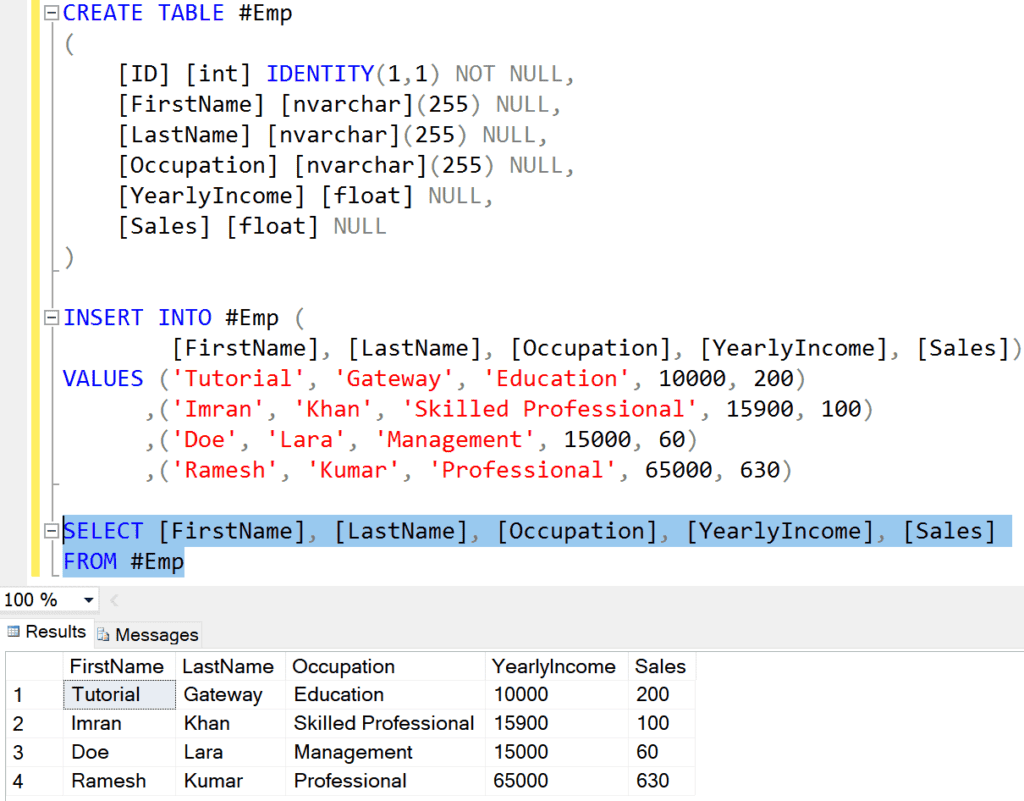Select the Sales column header
Image resolution: width=1024 pixels, height=801 pixels.
pyautogui.click(x=660, y=666)
